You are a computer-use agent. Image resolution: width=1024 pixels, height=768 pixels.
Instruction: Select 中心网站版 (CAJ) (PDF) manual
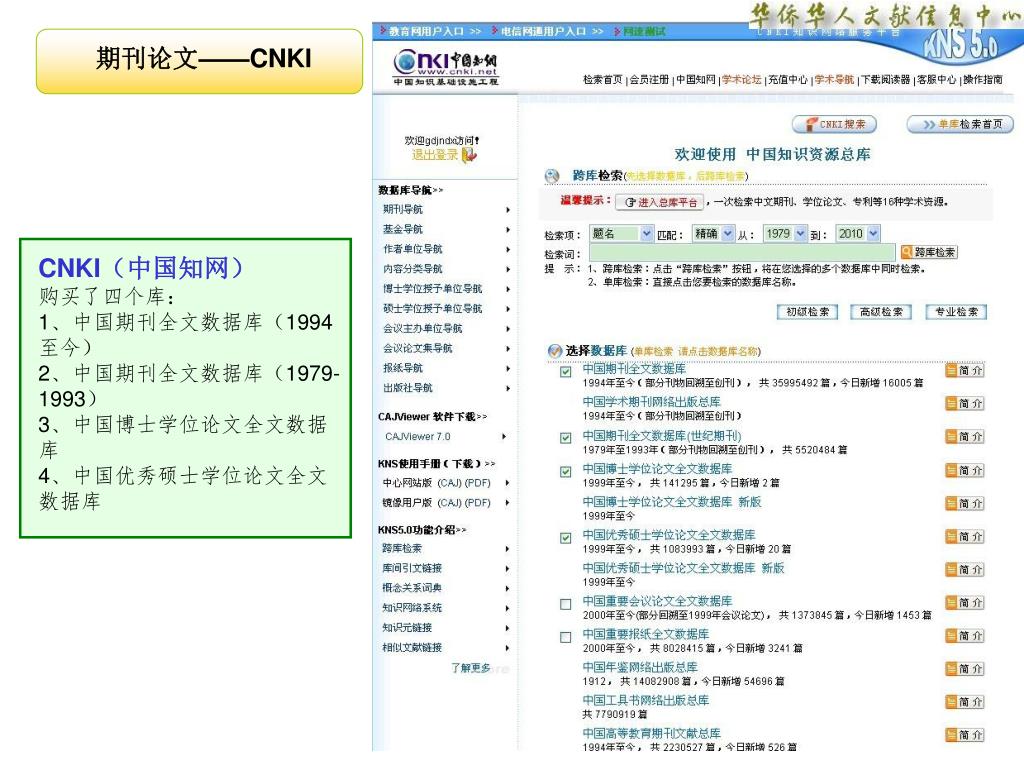(436, 483)
